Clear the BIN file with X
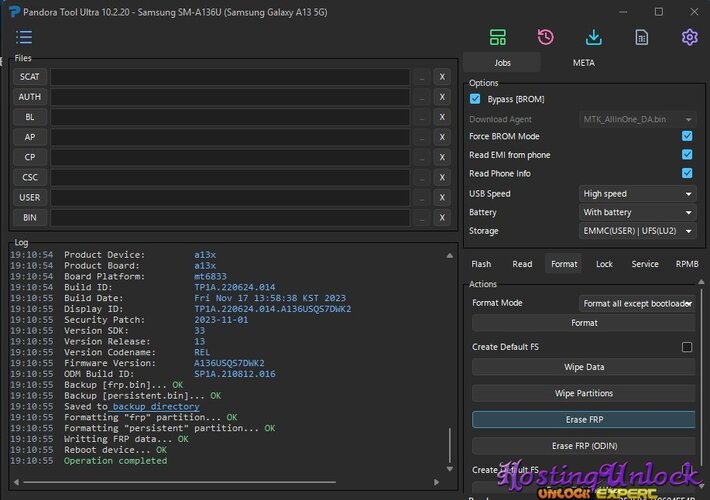710x500 pixels. (442, 217)
